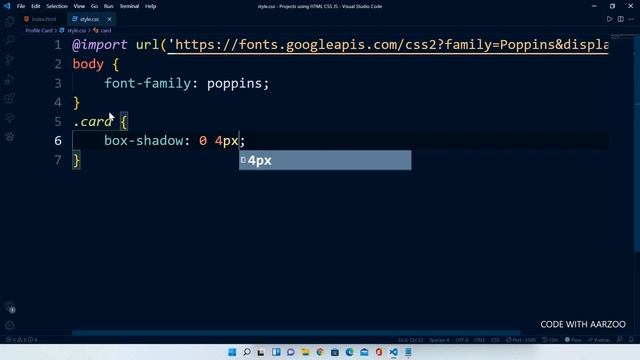Open errors and warnings in status bar

21,340
